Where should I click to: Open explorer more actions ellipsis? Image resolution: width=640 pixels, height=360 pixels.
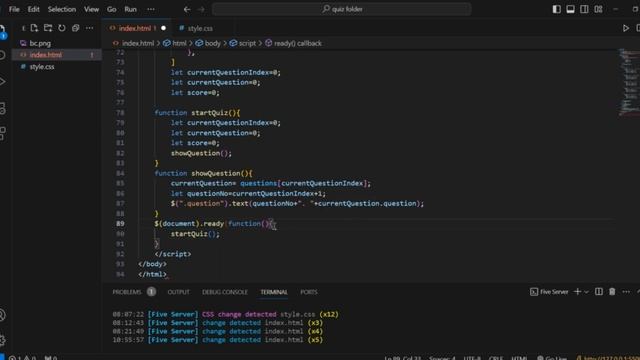[89, 28]
